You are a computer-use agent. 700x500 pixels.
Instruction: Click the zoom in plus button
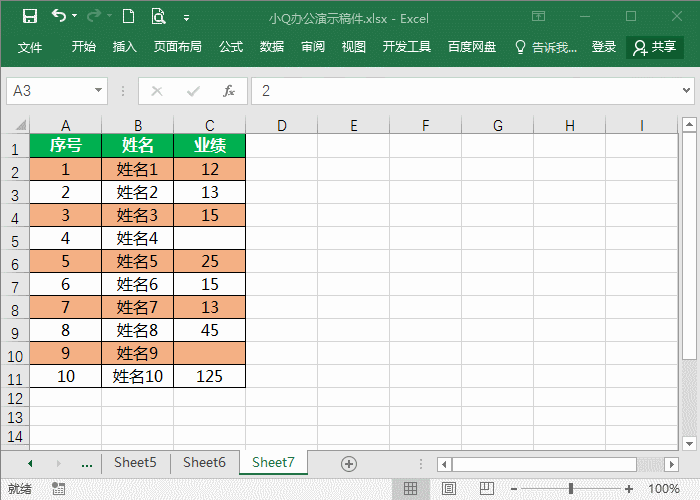point(629,489)
